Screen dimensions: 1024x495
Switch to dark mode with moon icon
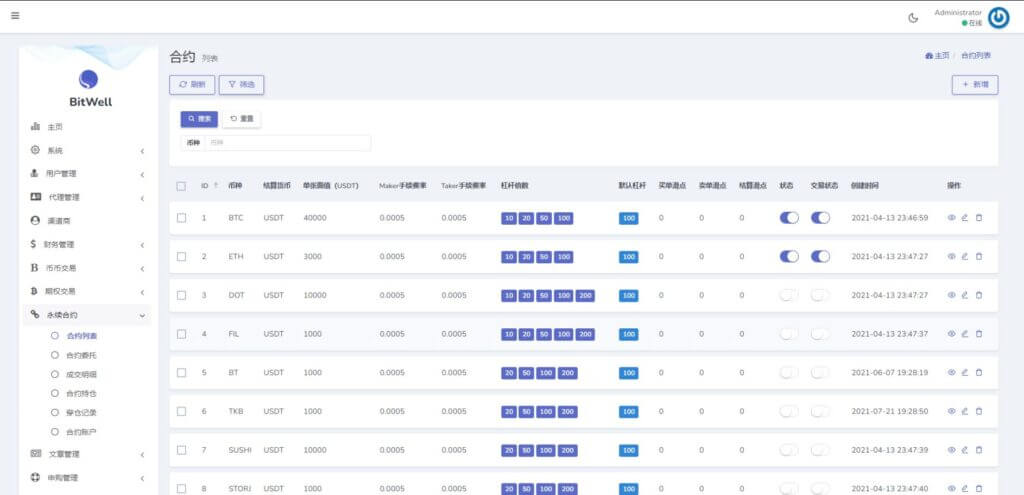(913, 18)
